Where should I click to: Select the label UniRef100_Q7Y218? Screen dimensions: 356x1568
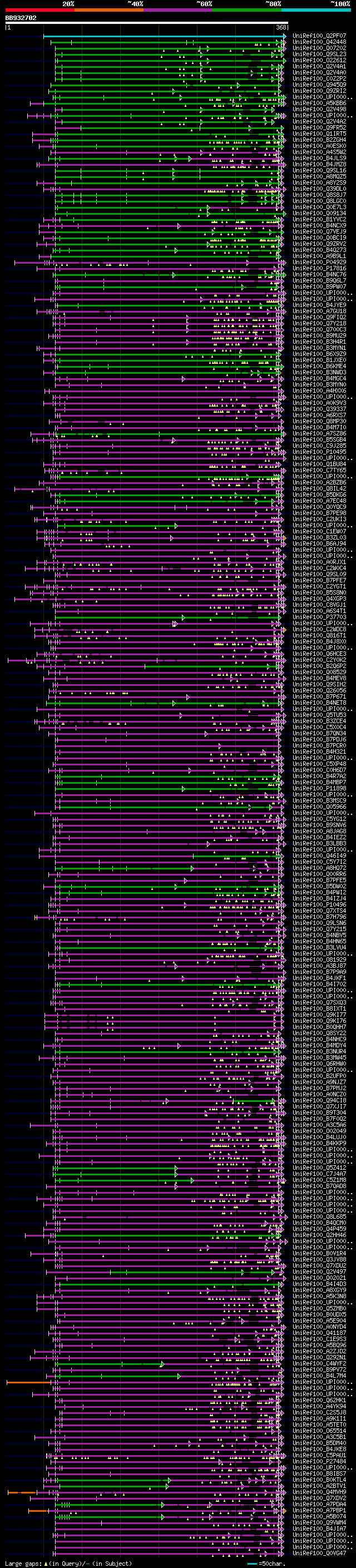319,323
